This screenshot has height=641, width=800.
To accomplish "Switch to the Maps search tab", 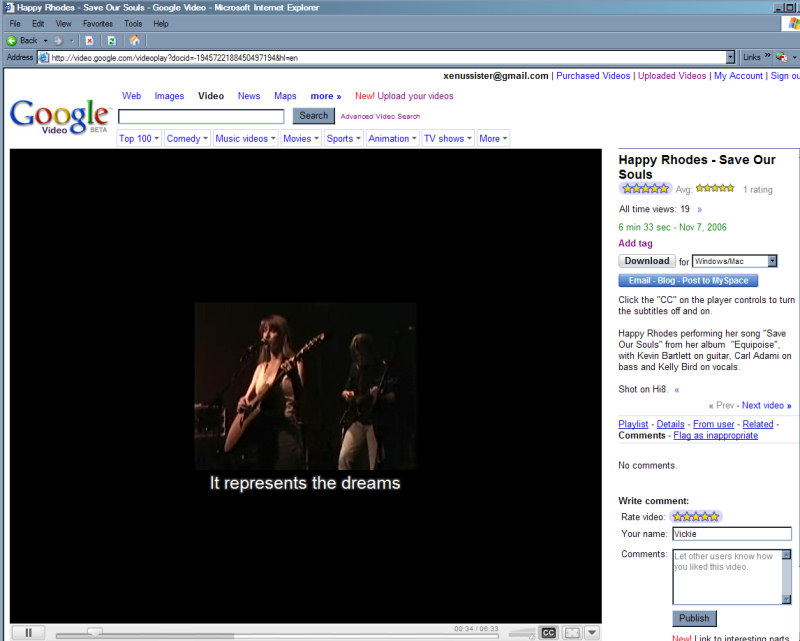I will pyautogui.click(x=285, y=96).
